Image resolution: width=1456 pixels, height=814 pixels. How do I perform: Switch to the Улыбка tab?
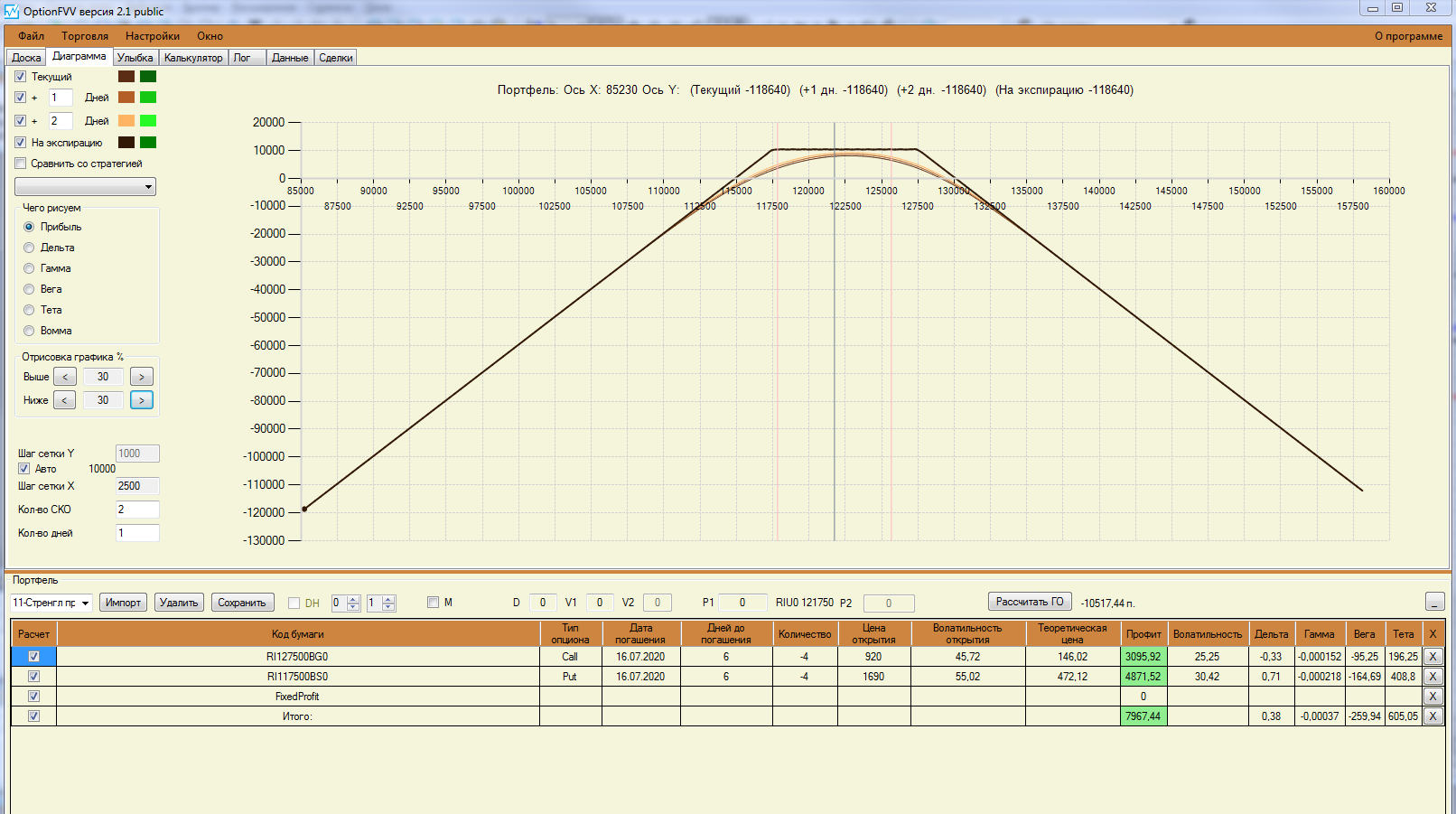(135, 58)
